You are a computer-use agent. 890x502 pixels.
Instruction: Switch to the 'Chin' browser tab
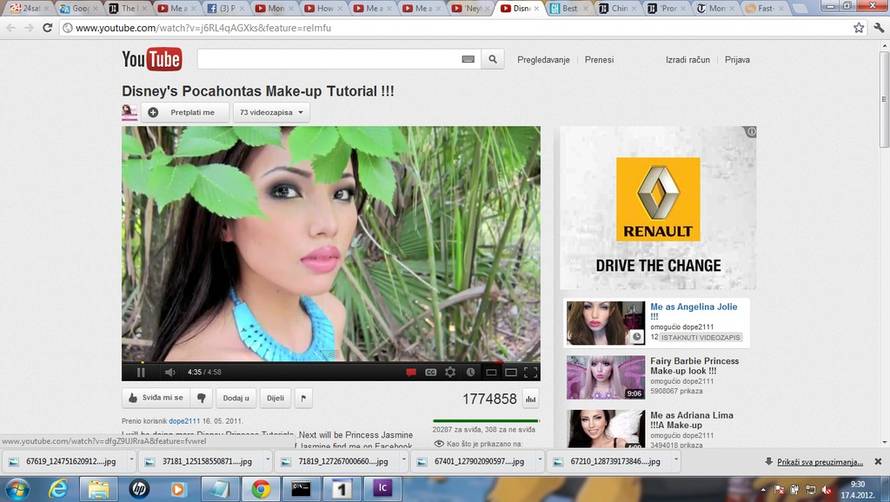point(619,9)
